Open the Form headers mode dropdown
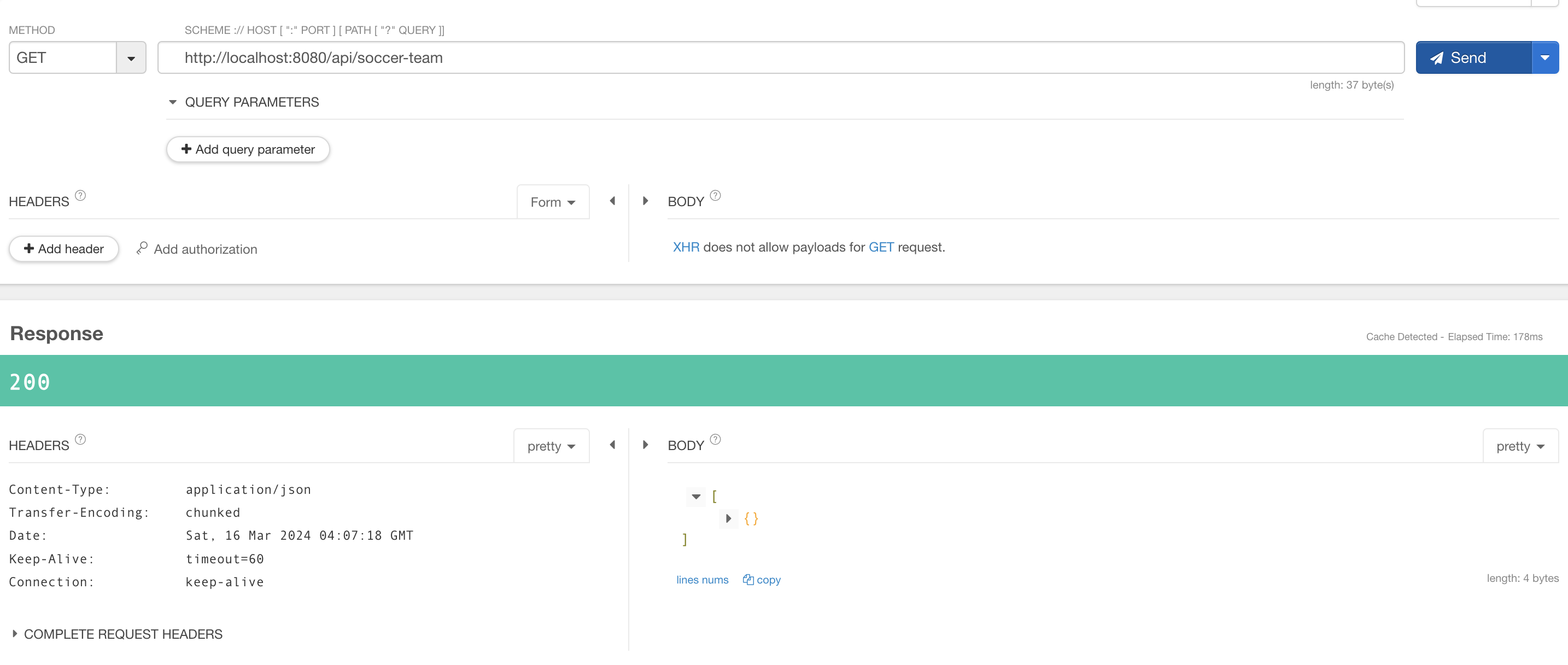 pyautogui.click(x=552, y=202)
